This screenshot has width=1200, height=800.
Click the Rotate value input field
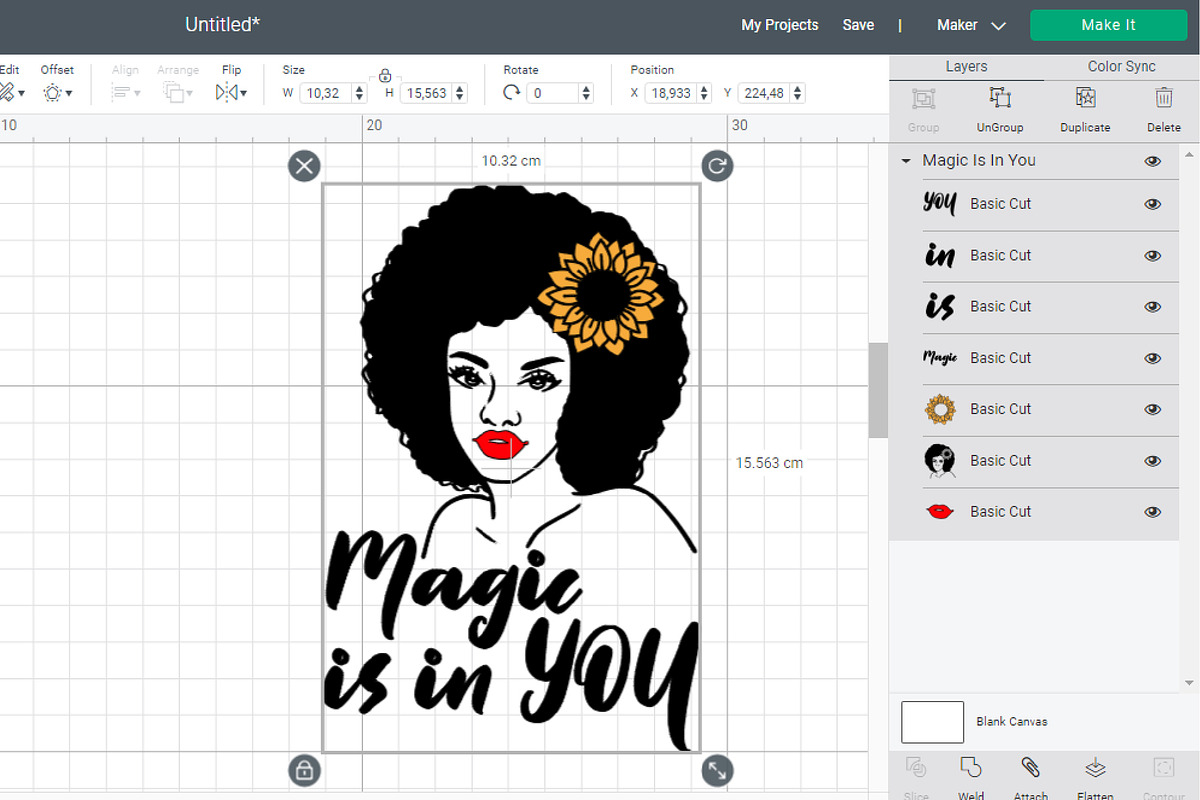[553, 93]
